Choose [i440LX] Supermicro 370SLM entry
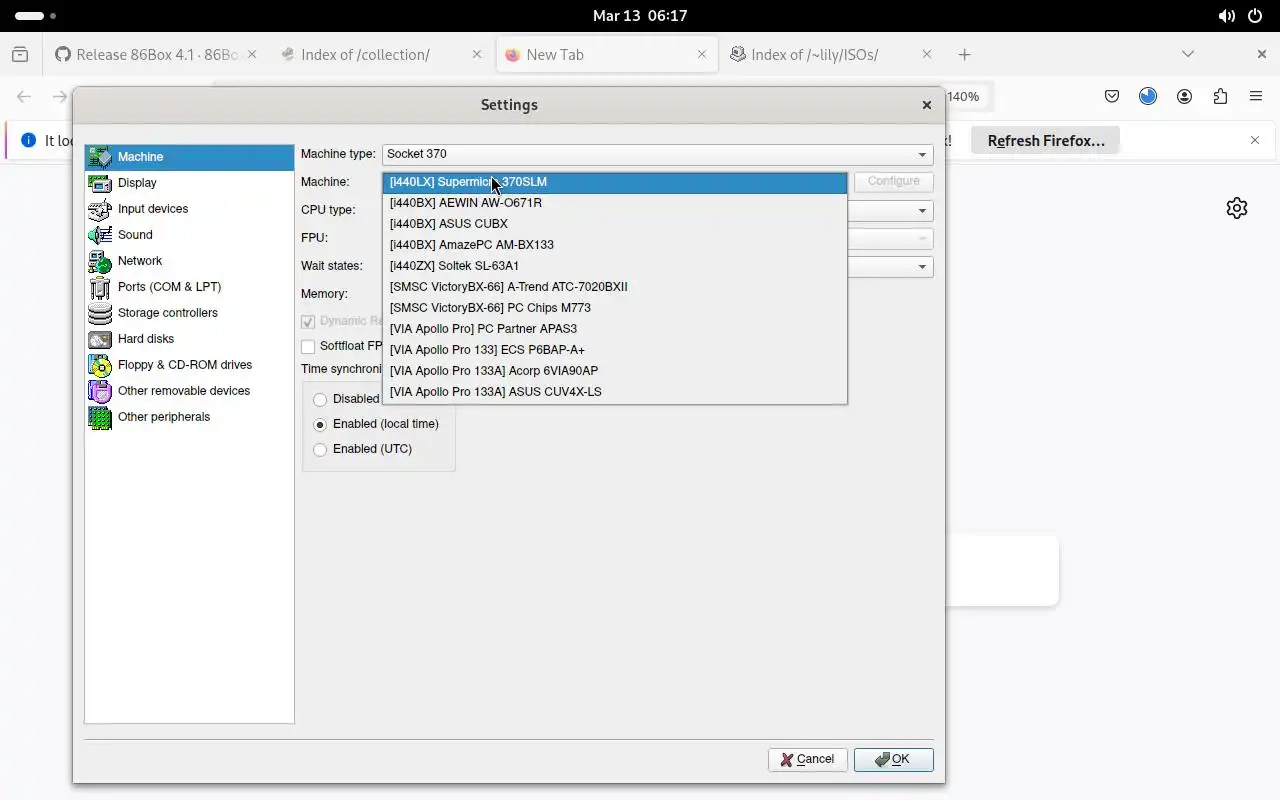The image size is (1280, 800). coord(614,182)
